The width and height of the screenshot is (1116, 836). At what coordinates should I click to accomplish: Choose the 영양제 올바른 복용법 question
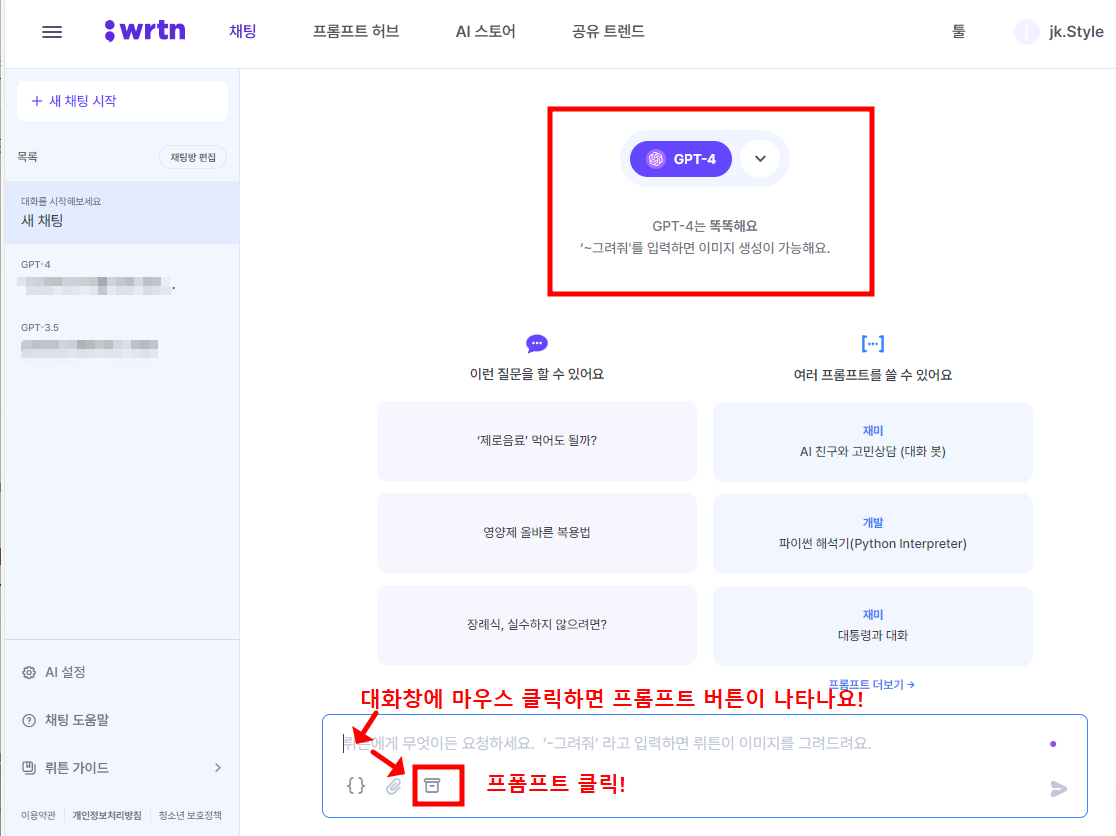point(537,532)
